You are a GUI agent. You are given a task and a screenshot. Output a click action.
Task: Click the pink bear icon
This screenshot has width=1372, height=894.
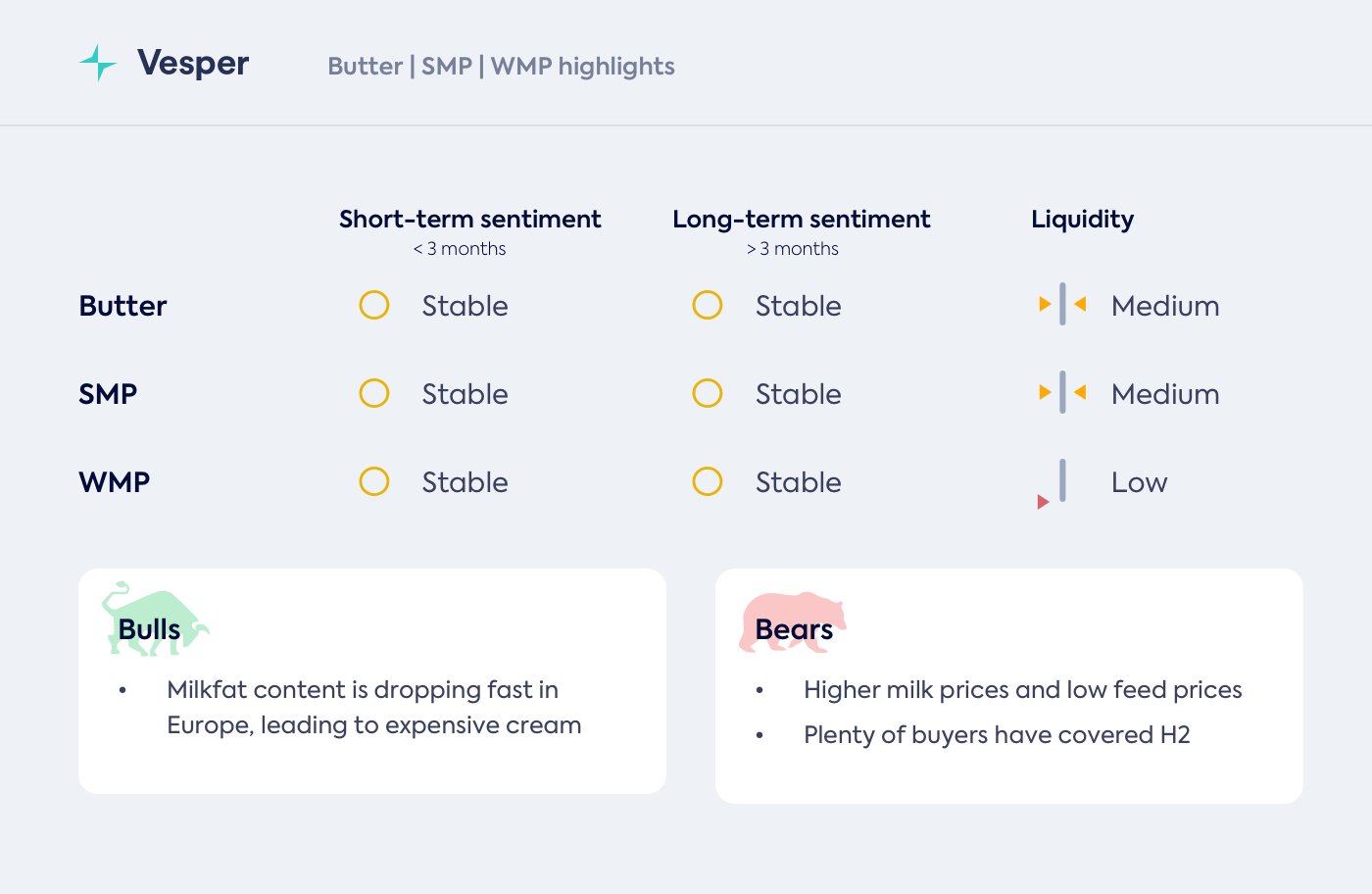(792, 620)
